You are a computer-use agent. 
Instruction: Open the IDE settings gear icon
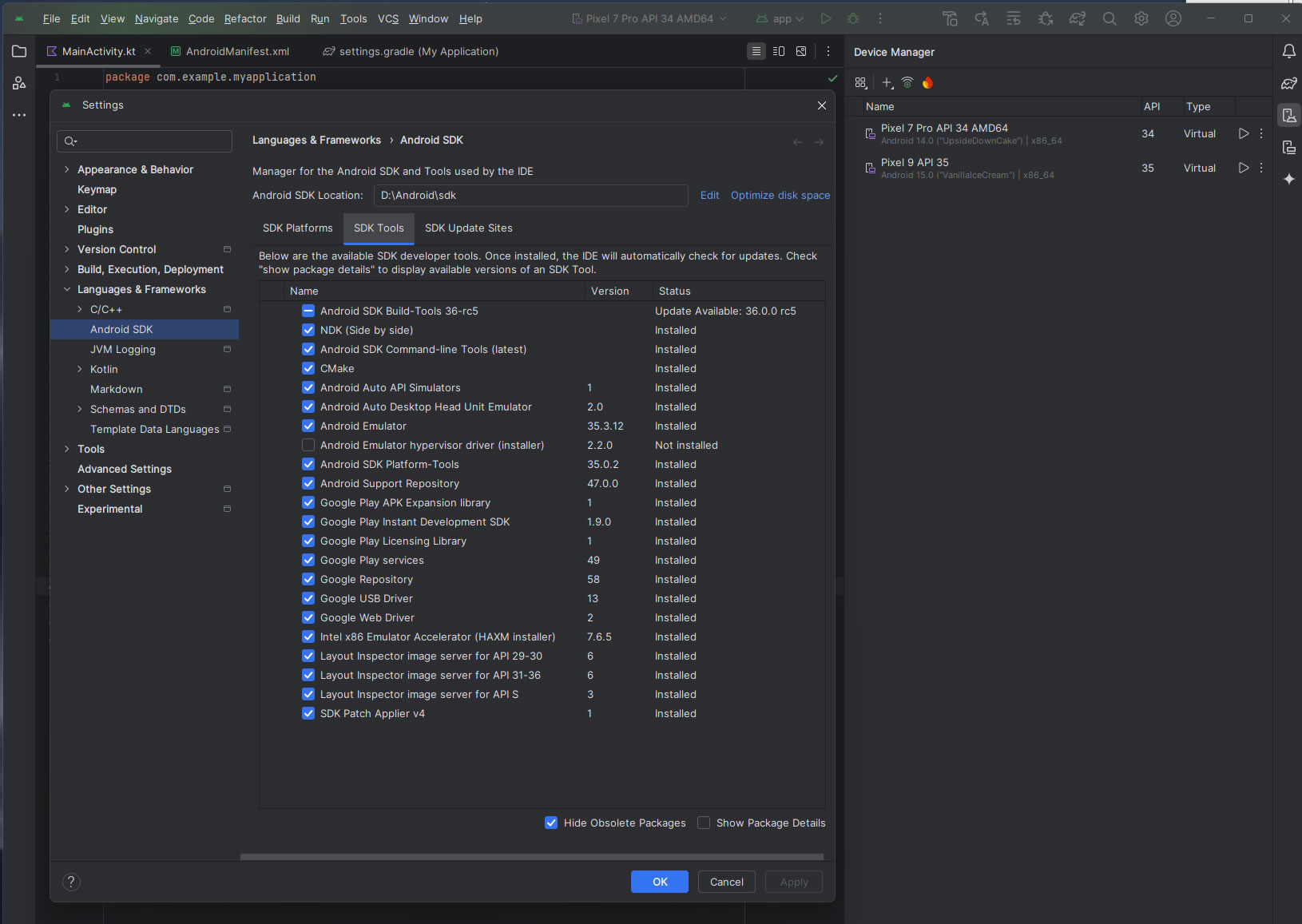coord(1141,18)
